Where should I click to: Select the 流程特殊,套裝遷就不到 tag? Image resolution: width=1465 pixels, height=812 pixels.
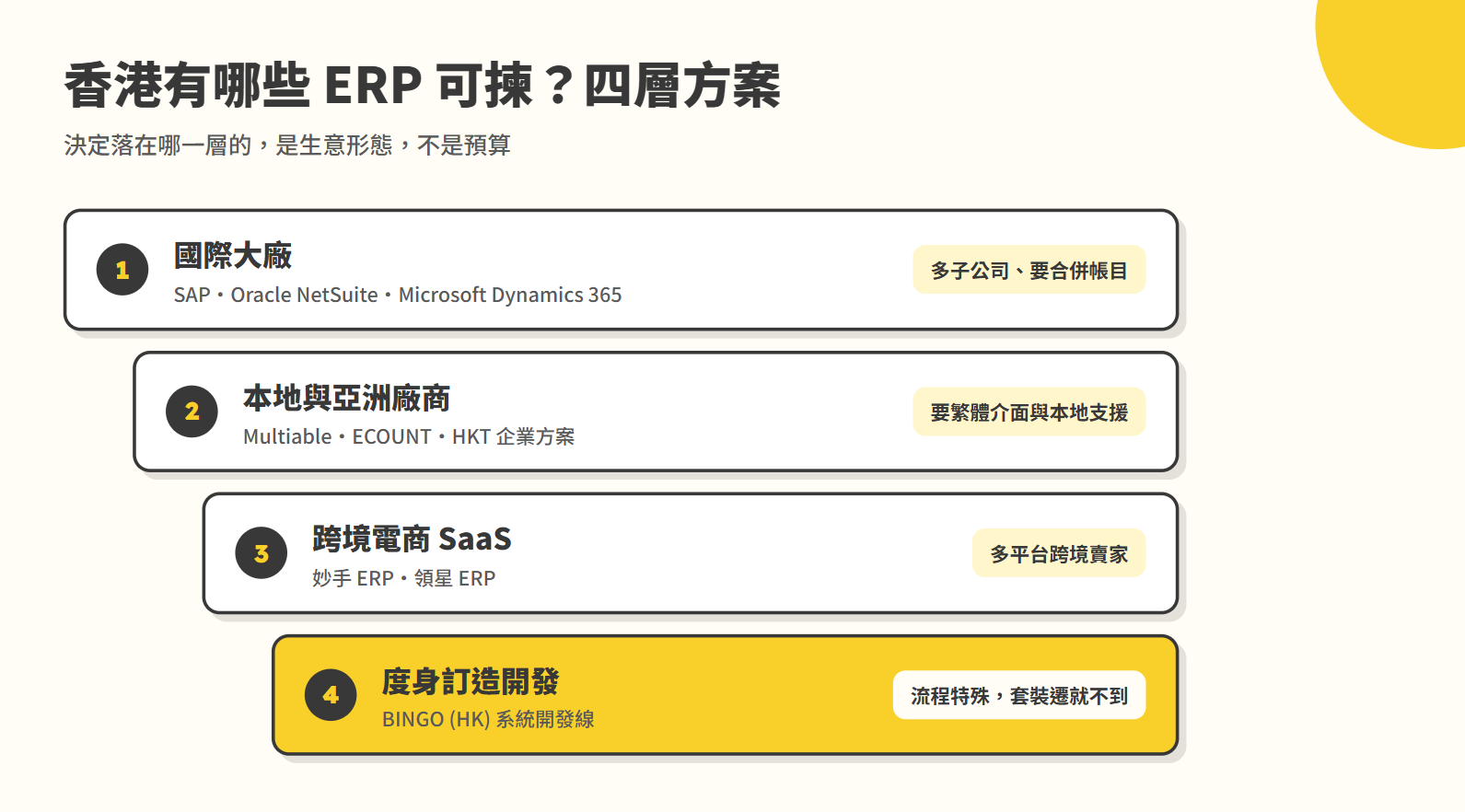click(x=1019, y=695)
